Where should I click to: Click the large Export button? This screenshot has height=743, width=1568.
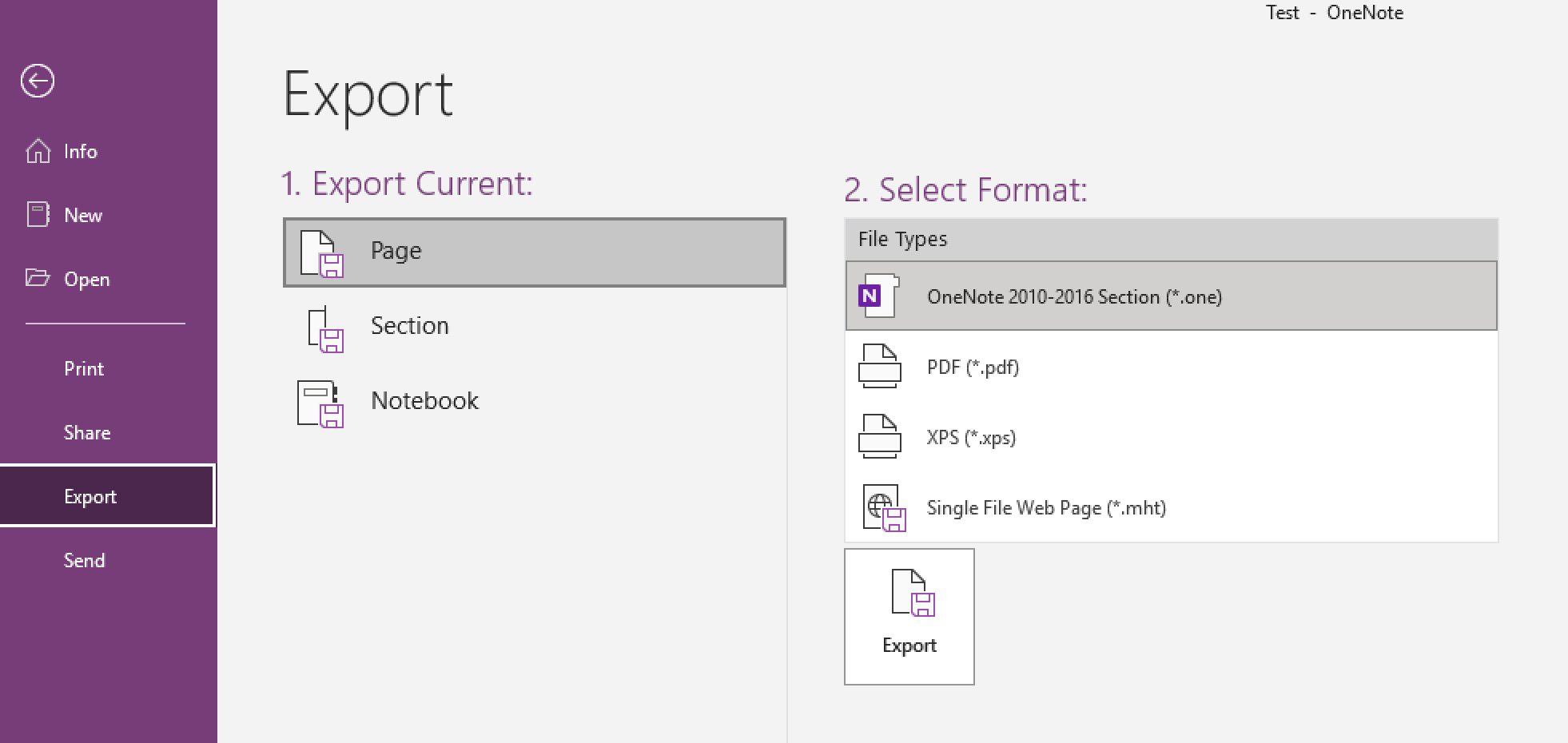909,617
